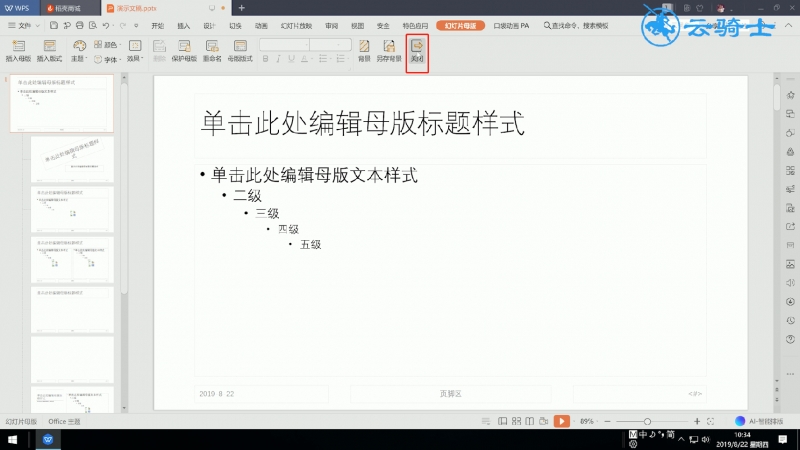
Task: Click the 查找命令 search box
Action: point(576,26)
